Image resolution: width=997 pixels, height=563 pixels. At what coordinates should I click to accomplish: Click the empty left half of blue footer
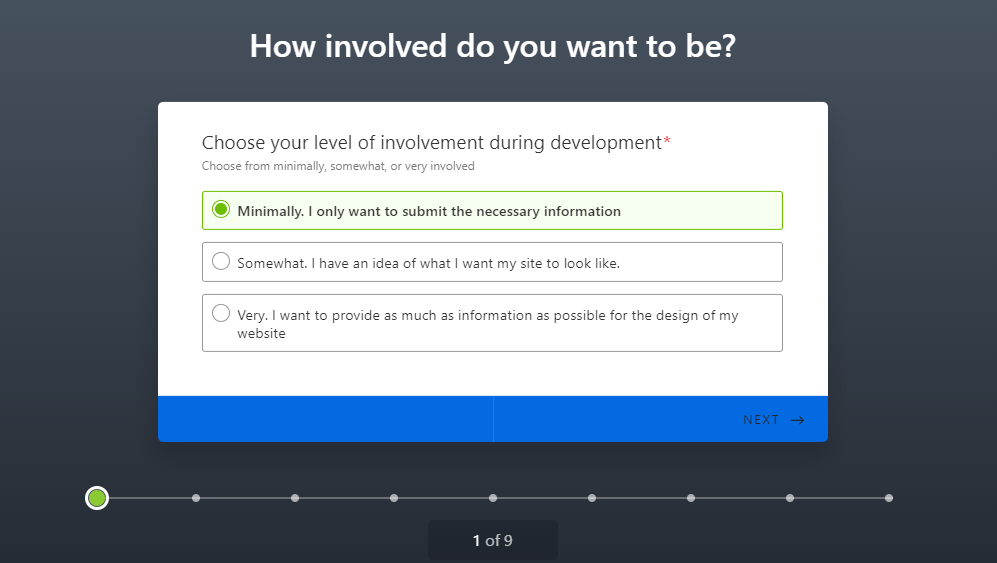click(326, 419)
